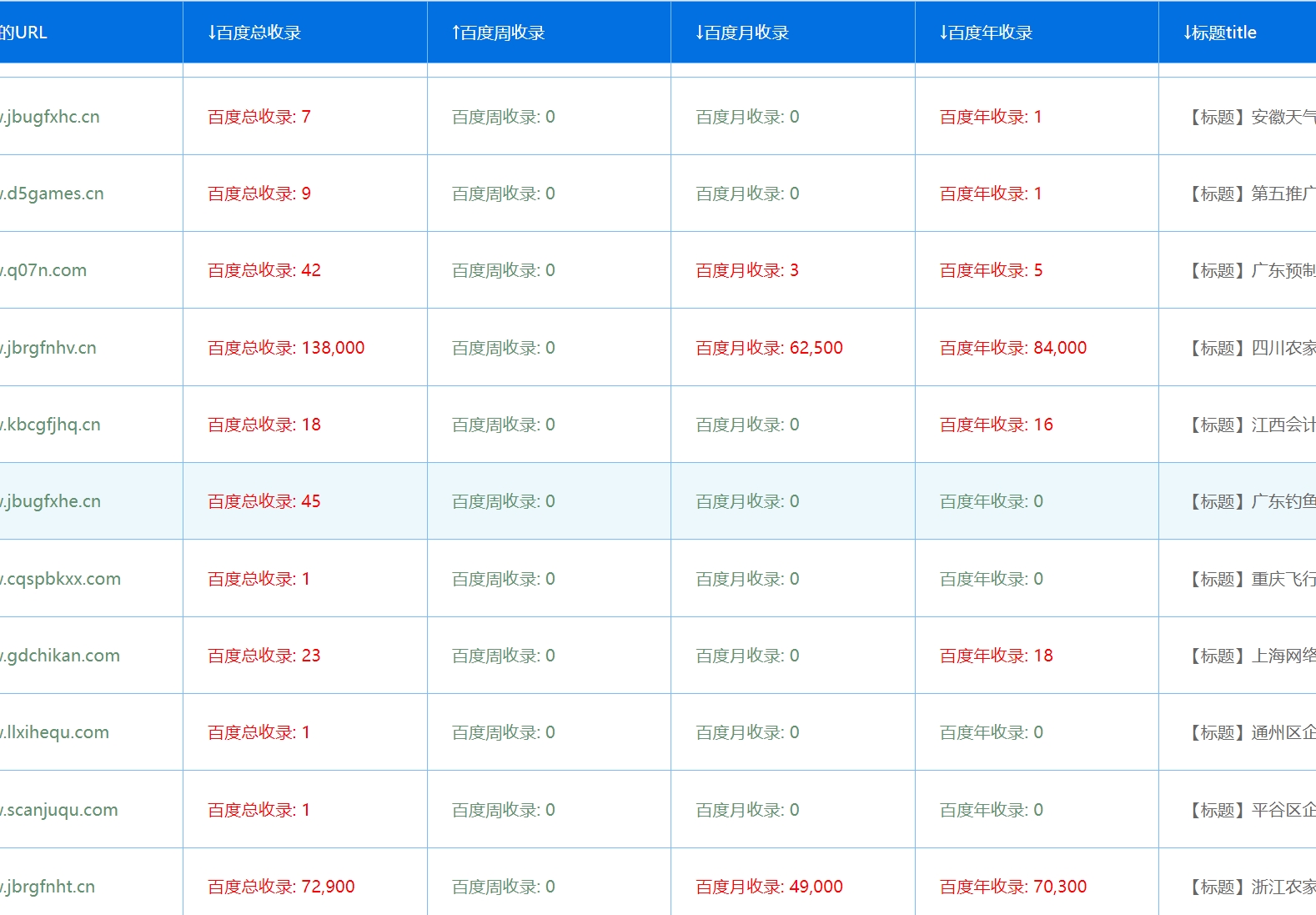Select title 【标题】浙江农家

point(1249,887)
